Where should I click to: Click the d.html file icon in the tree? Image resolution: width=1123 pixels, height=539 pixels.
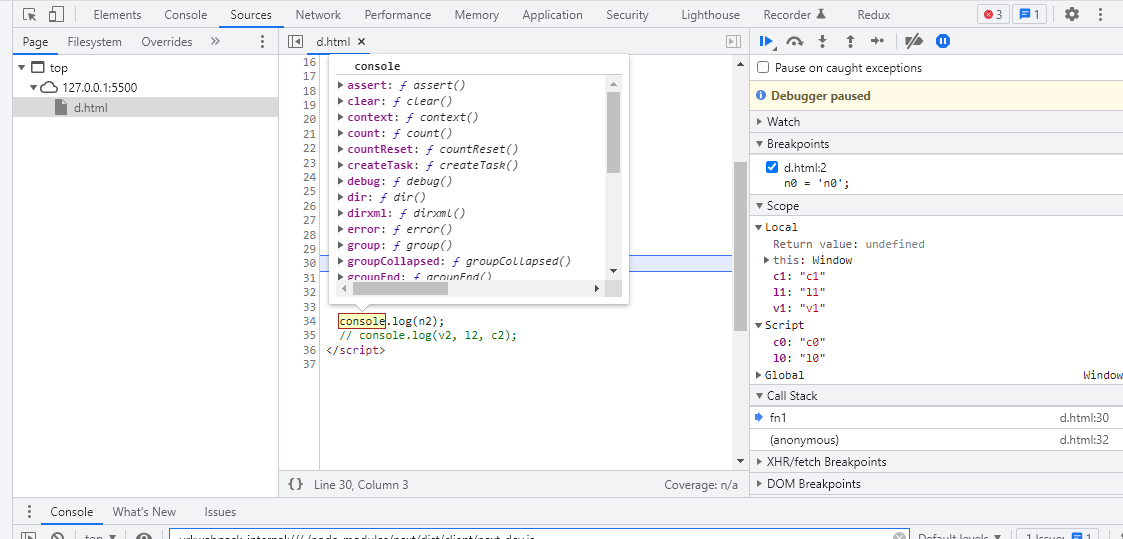(62, 107)
